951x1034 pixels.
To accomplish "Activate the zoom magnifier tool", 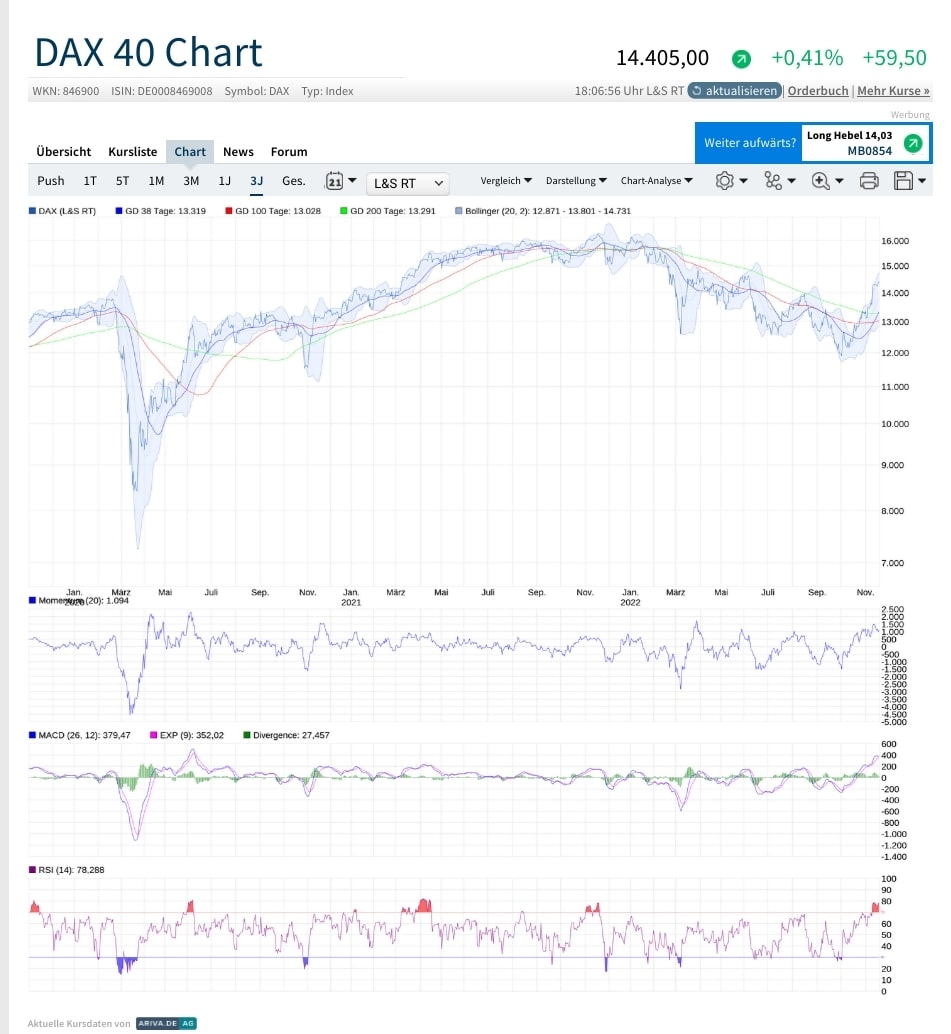I will (818, 181).
